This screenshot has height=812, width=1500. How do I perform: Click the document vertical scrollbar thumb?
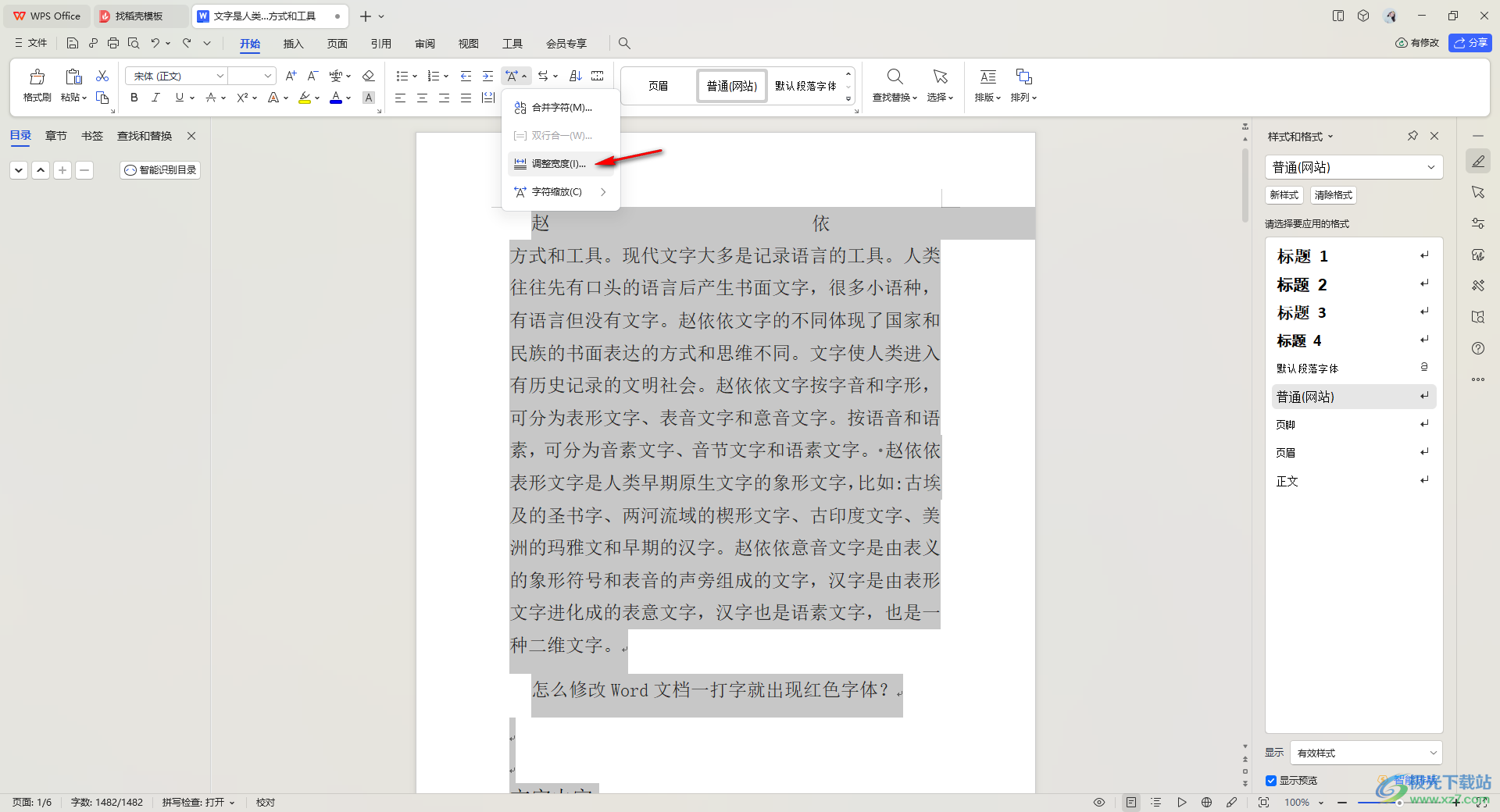[1245, 186]
